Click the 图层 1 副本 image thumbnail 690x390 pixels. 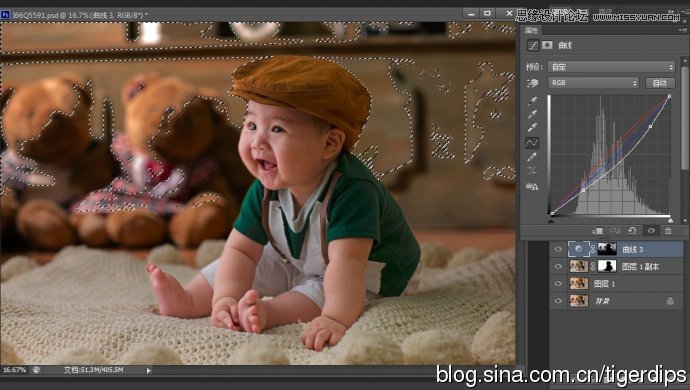click(579, 266)
